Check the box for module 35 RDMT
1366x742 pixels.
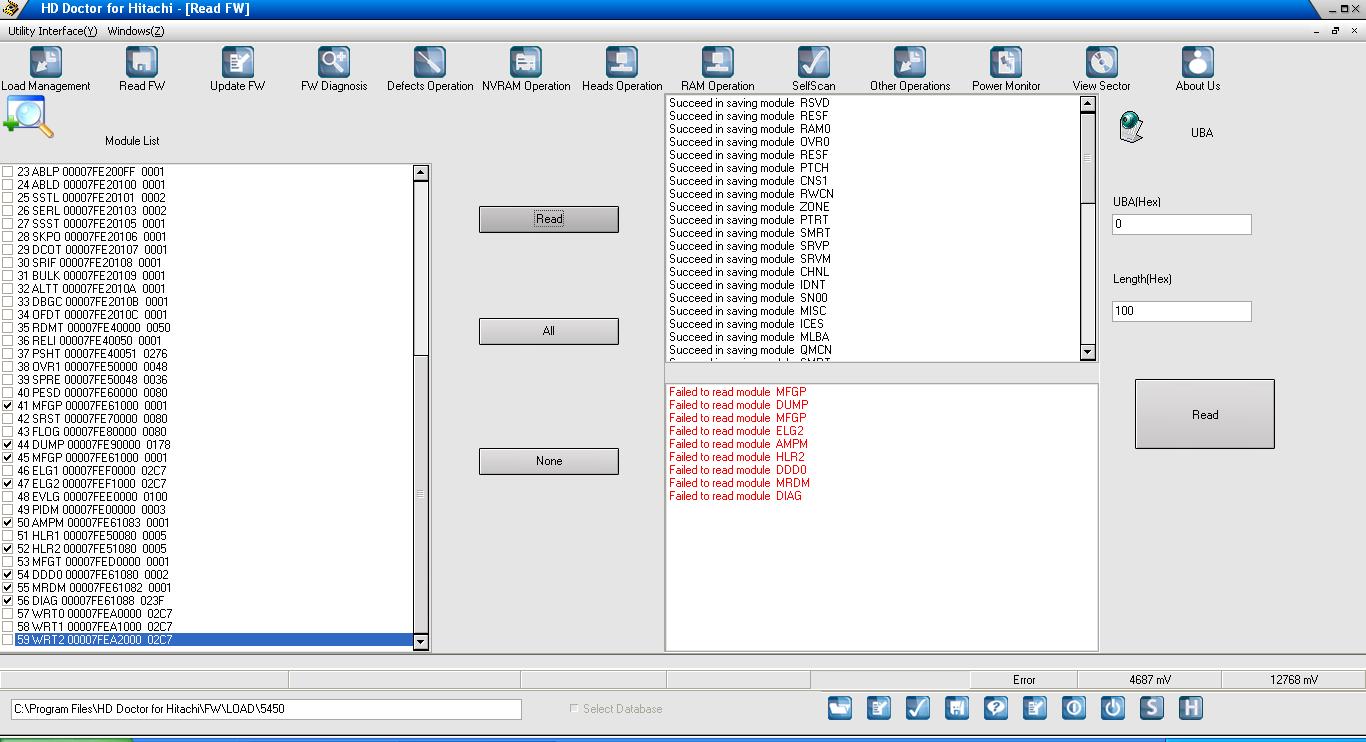8,328
